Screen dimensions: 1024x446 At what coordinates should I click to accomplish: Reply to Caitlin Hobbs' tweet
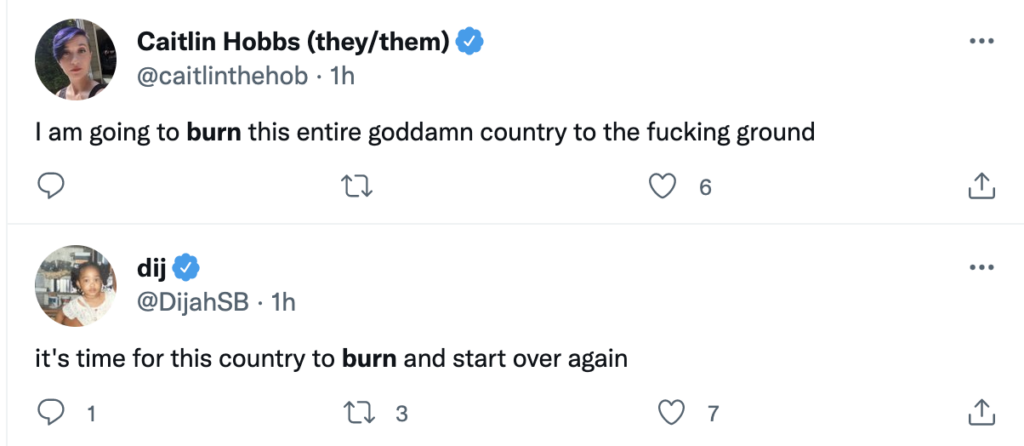(51, 185)
